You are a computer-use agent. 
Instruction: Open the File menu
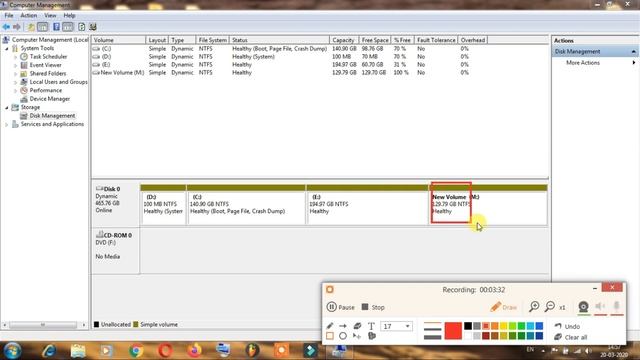(9, 16)
